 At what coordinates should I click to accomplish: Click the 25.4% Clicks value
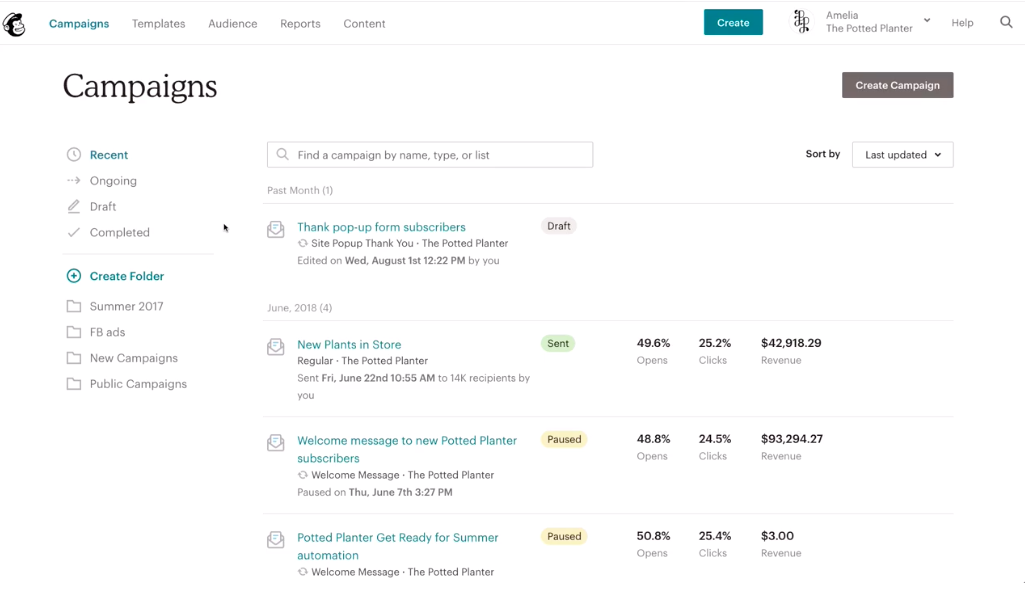[715, 536]
